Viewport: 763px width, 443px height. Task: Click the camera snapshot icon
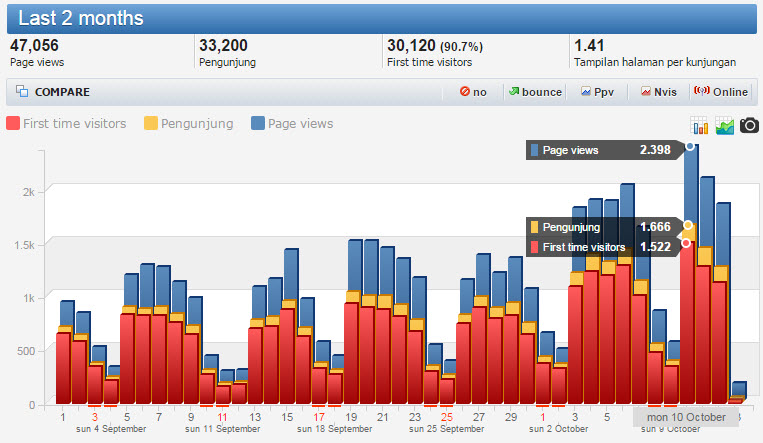(749, 125)
